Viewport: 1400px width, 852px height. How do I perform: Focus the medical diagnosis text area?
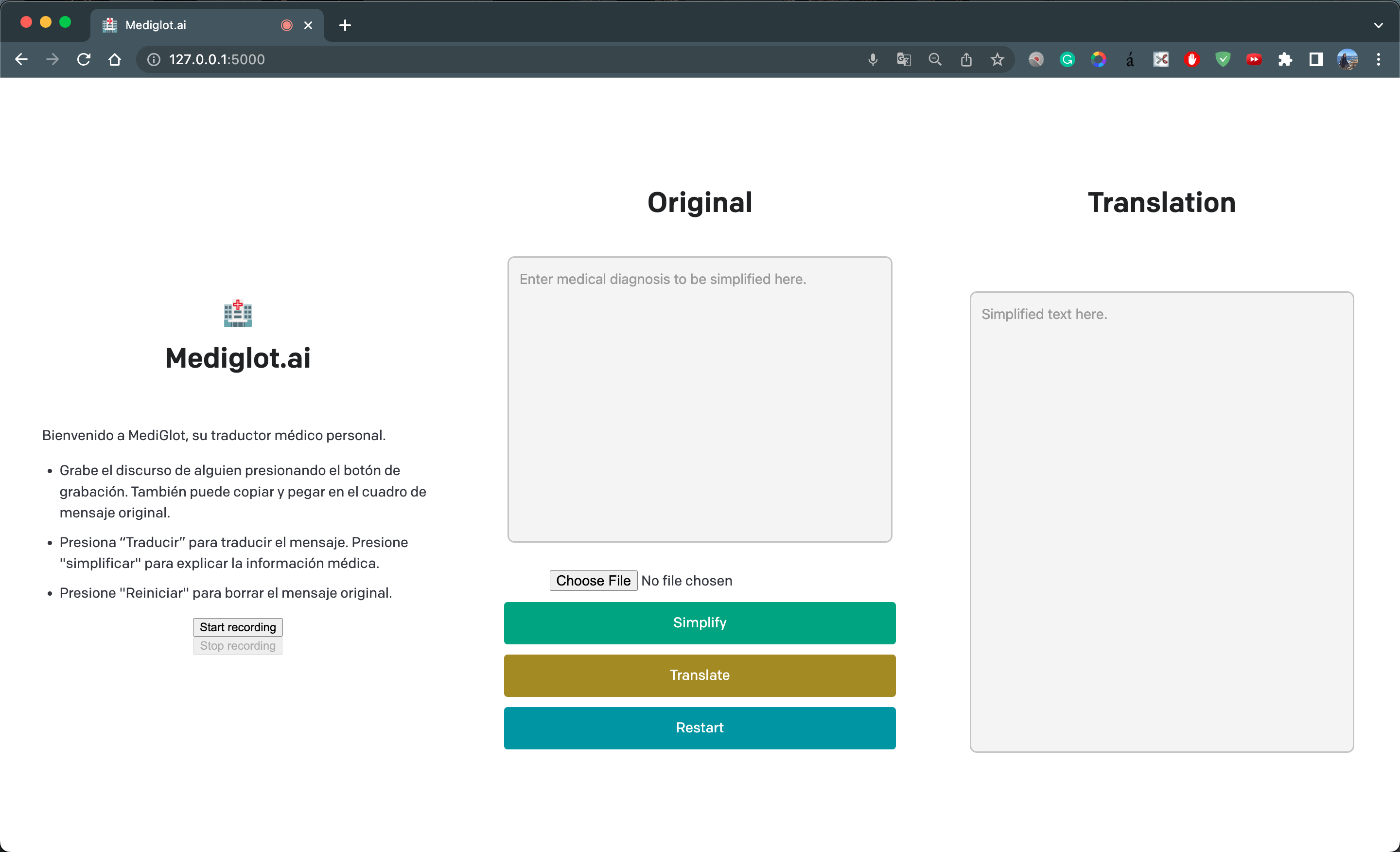(x=700, y=399)
